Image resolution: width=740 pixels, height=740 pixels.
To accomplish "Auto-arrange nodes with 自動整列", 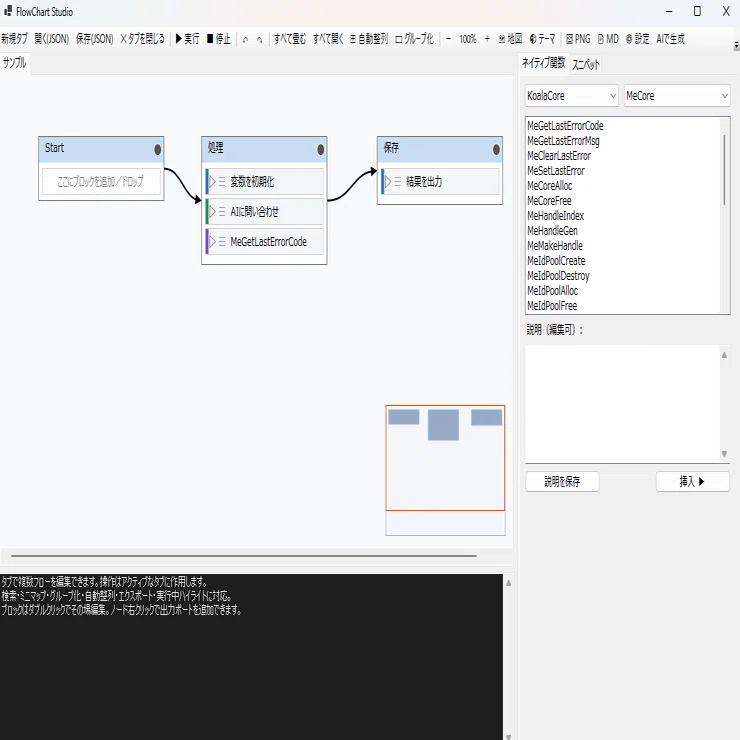I will click(369, 39).
